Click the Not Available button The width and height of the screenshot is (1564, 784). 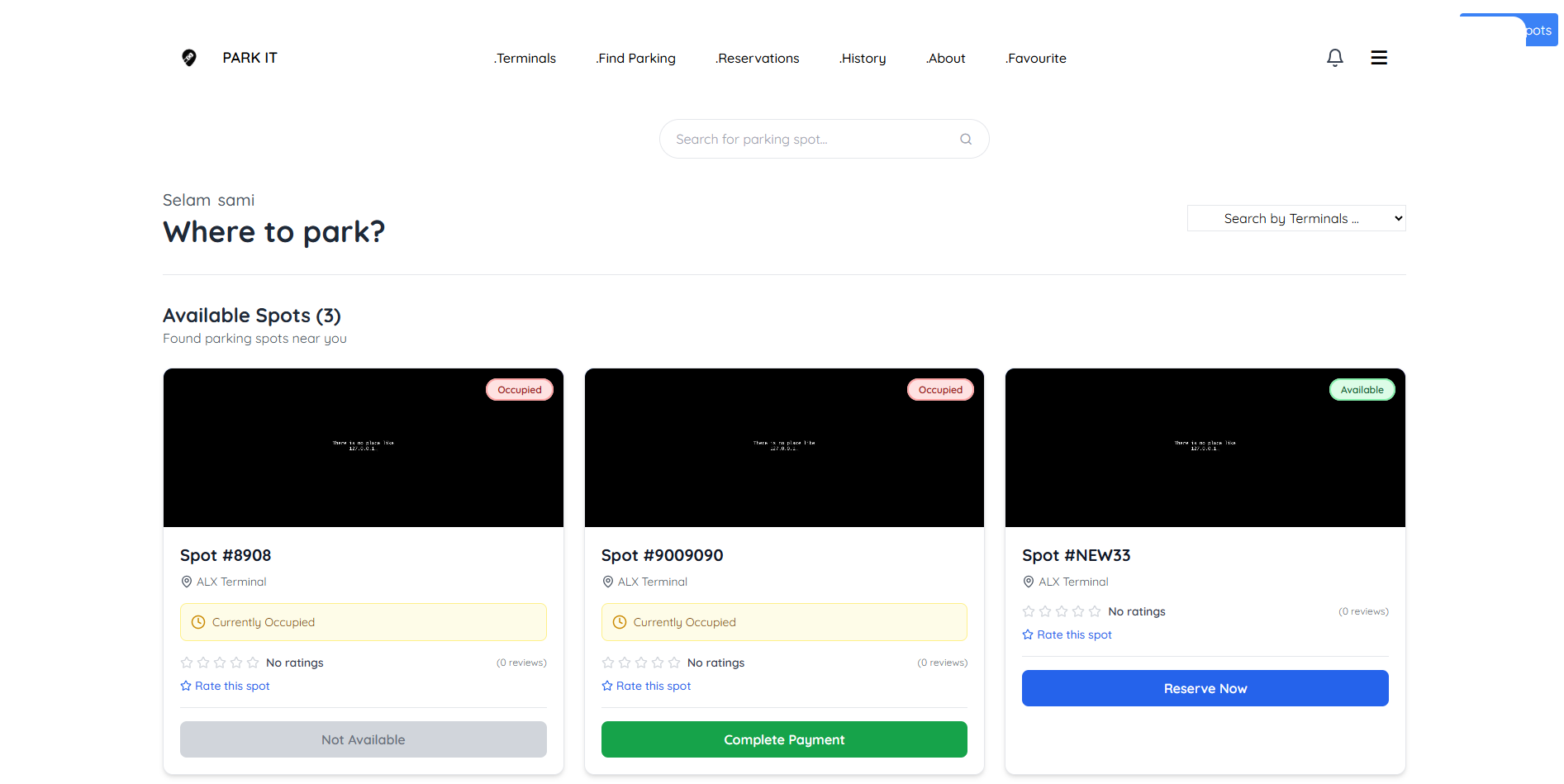point(364,739)
